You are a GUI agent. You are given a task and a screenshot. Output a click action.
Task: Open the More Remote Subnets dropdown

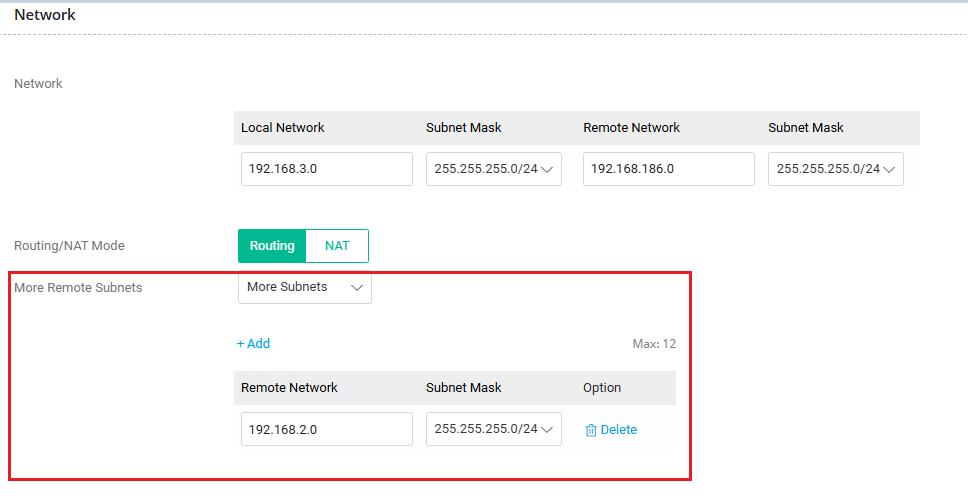tap(304, 288)
